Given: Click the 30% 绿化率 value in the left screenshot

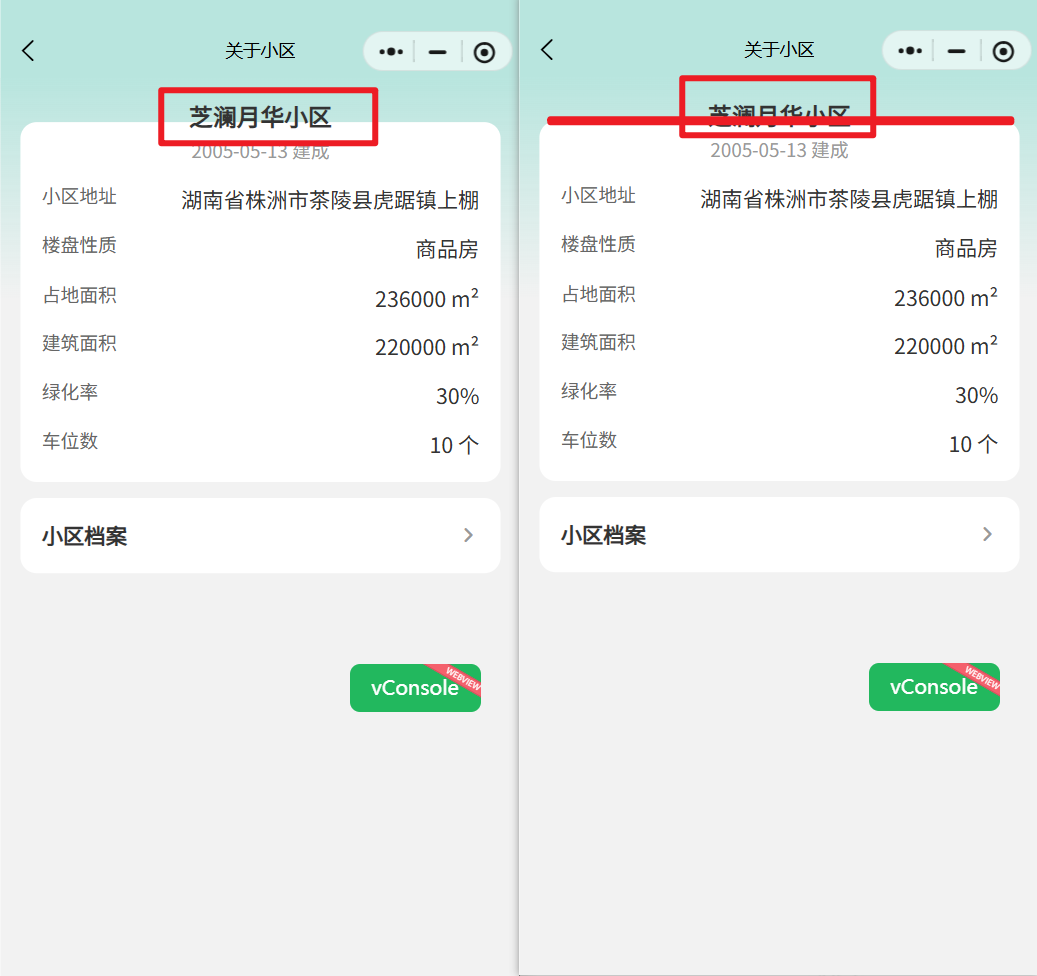Looking at the screenshot, I should point(457,397).
